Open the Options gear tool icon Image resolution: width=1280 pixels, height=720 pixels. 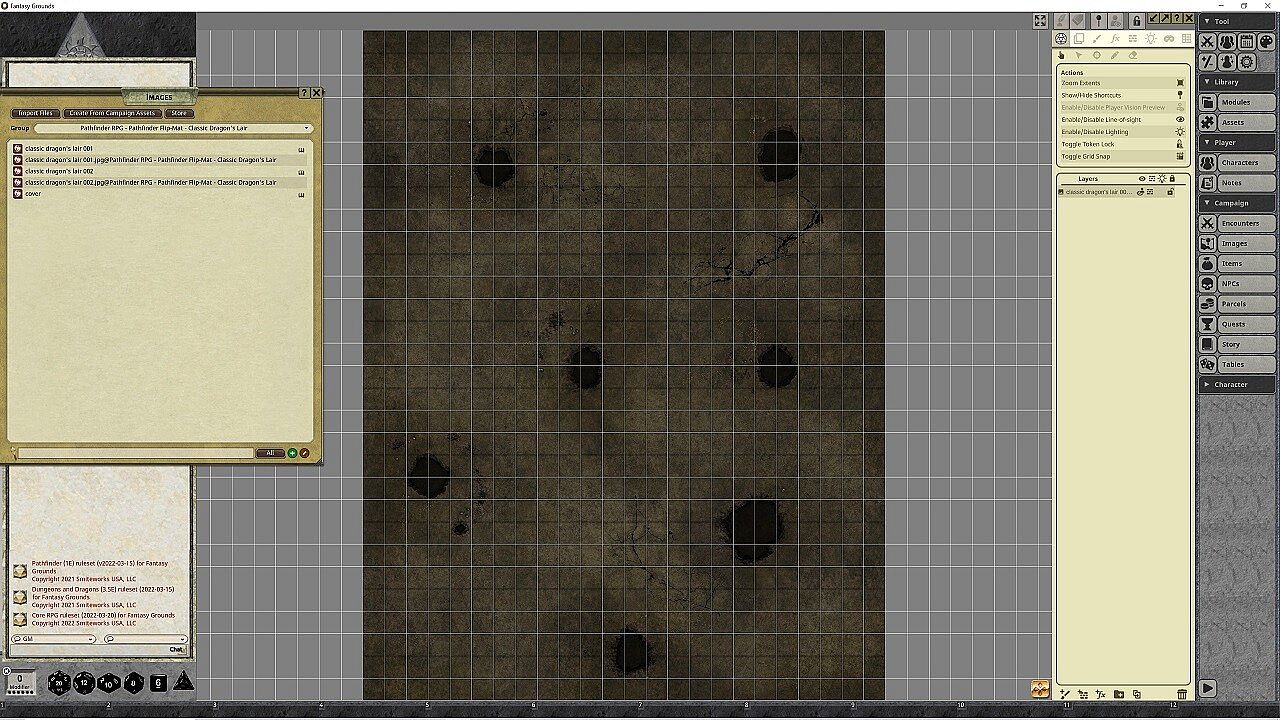[x=1246, y=62]
